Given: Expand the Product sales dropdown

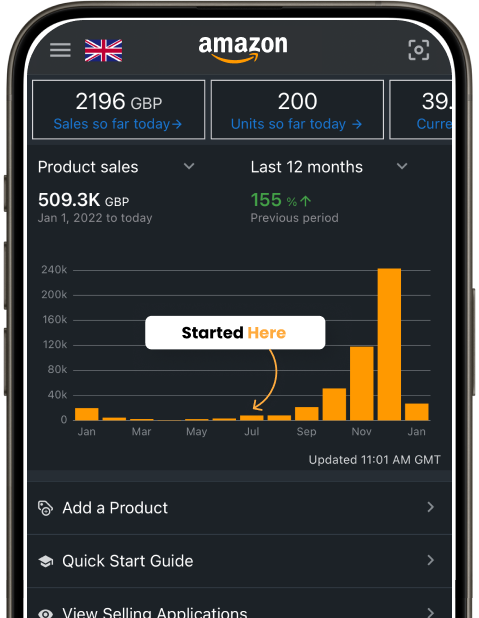Looking at the screenshot, I should coord(189,166).
